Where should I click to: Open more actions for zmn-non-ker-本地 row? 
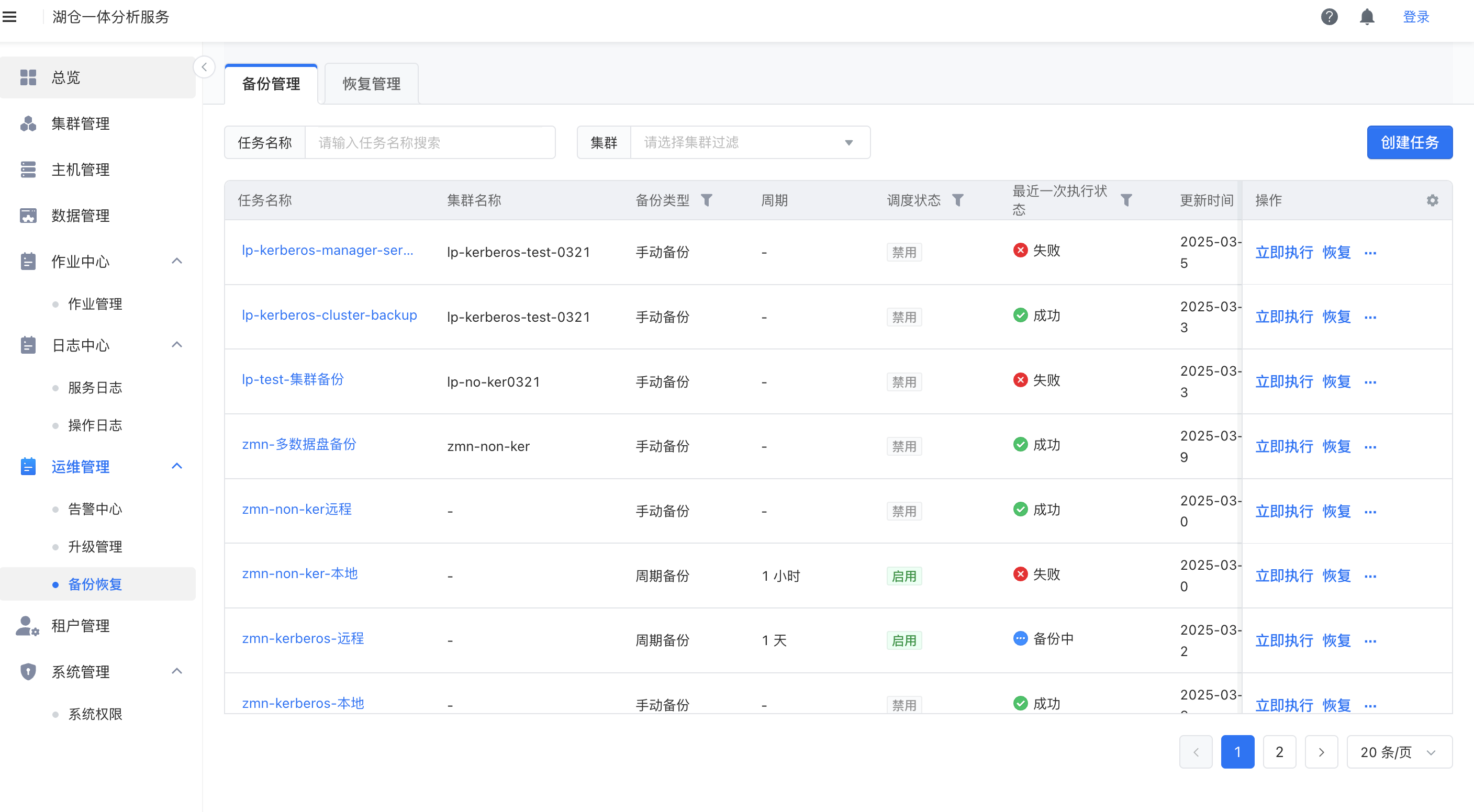point(1370,576)
